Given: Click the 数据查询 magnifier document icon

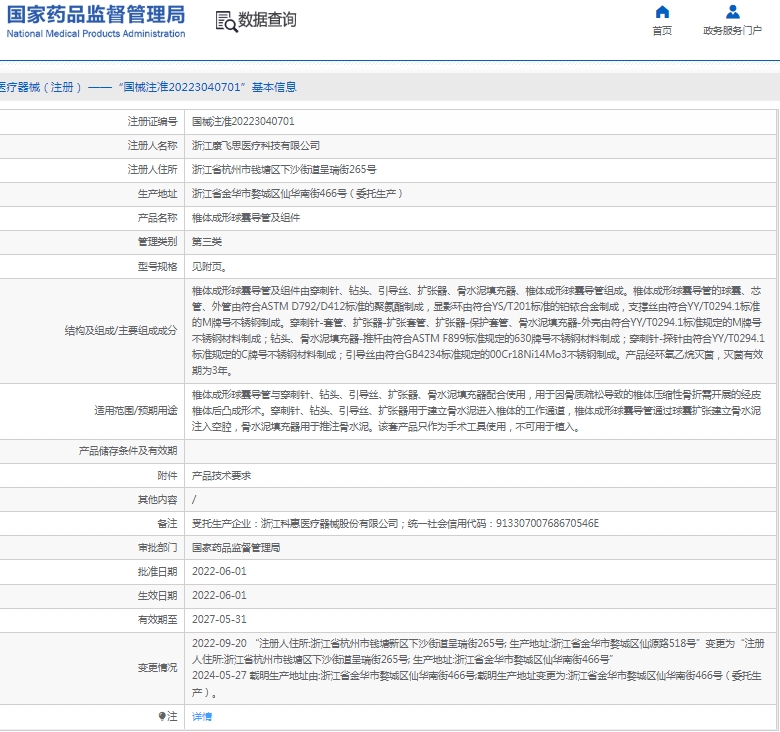Looking at the screenshot, I should pyautogui.click(x=226, y=21).
